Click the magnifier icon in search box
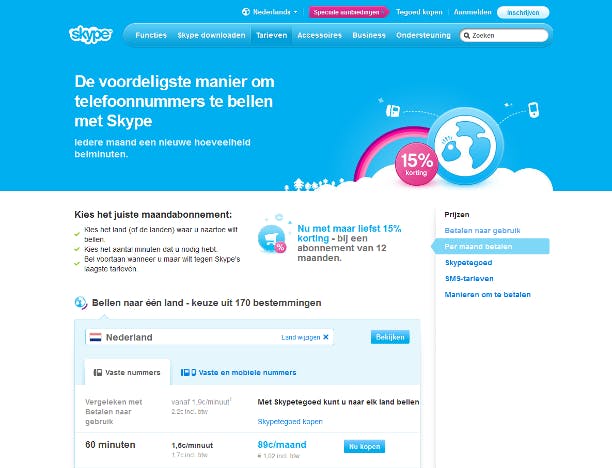The image size is (612, 468). pos(467,36)
